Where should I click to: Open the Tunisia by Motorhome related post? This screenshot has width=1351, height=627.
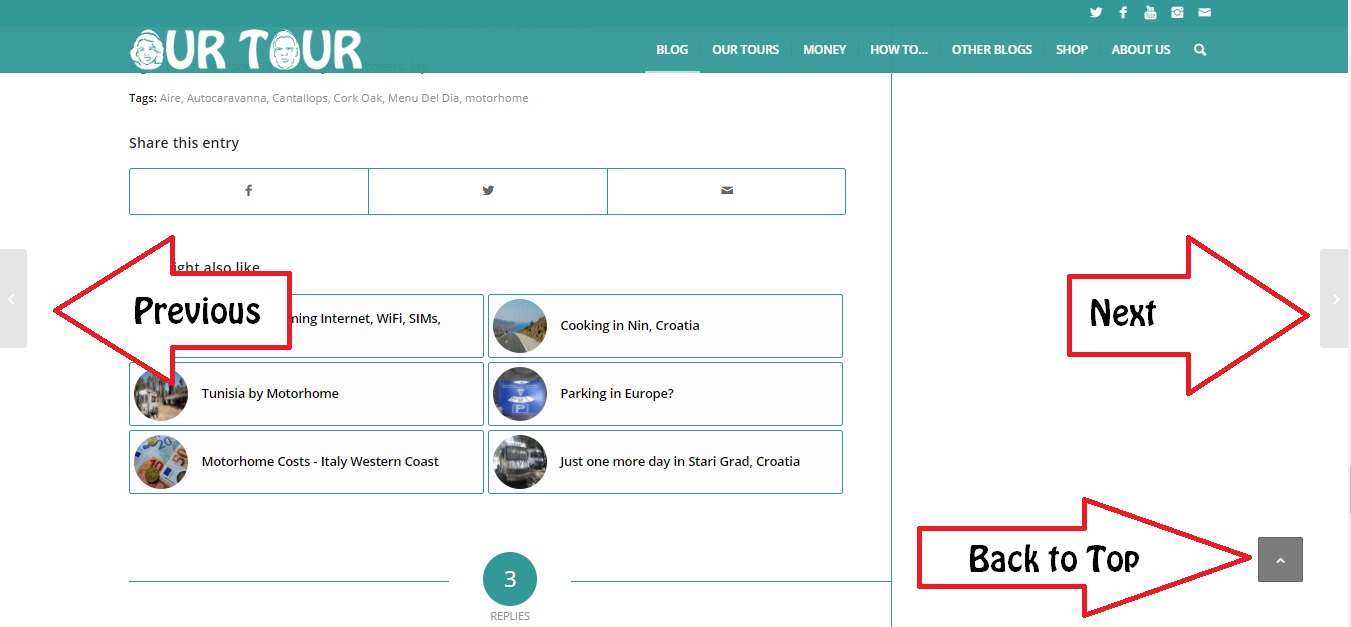[x=270, y=393]
